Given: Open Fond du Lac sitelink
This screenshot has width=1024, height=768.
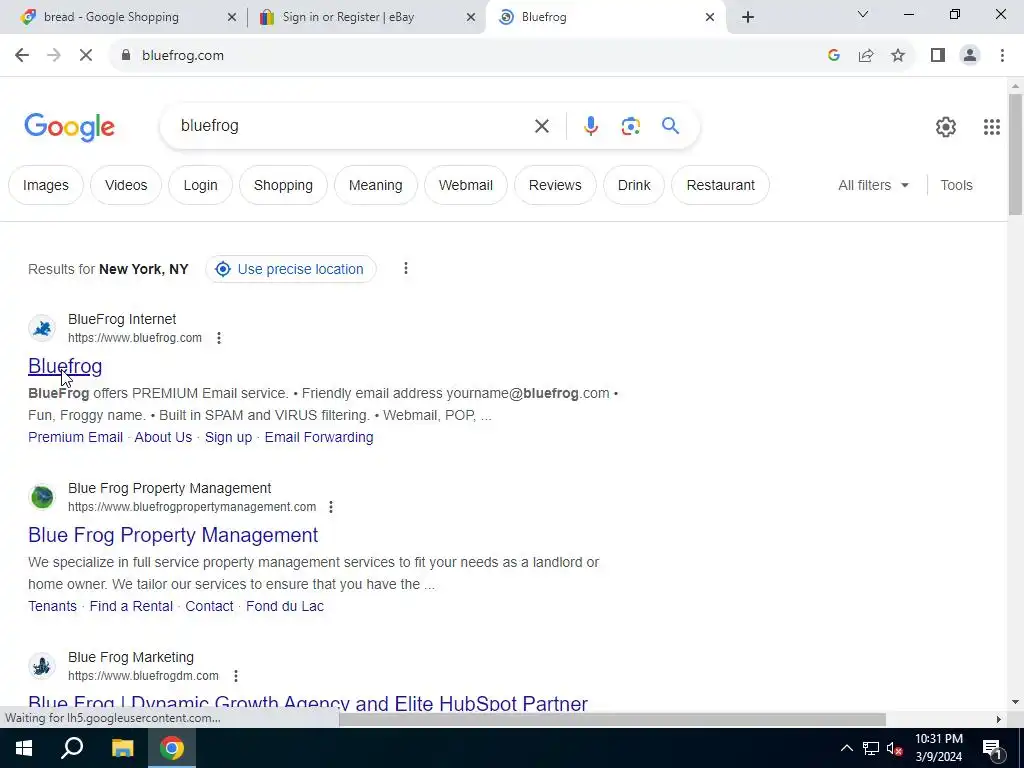Looking at the screenshot, I should coord(285,607).
